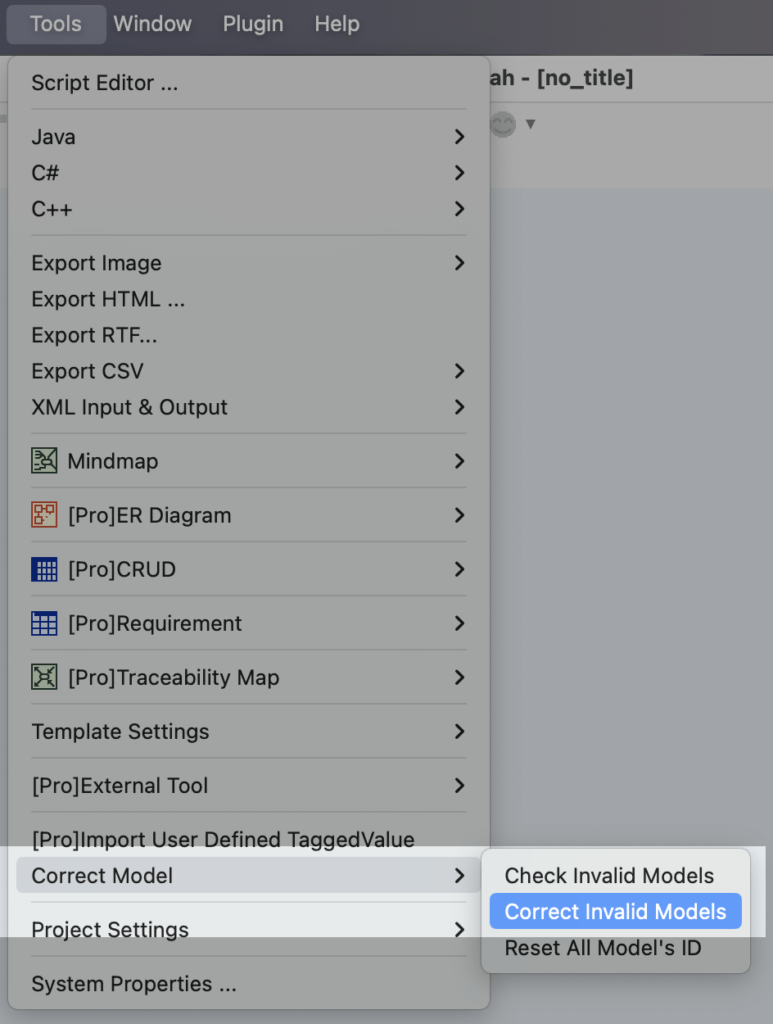Select Reset All Model's ID
The image size is (773, 1024).
point(603,947)
